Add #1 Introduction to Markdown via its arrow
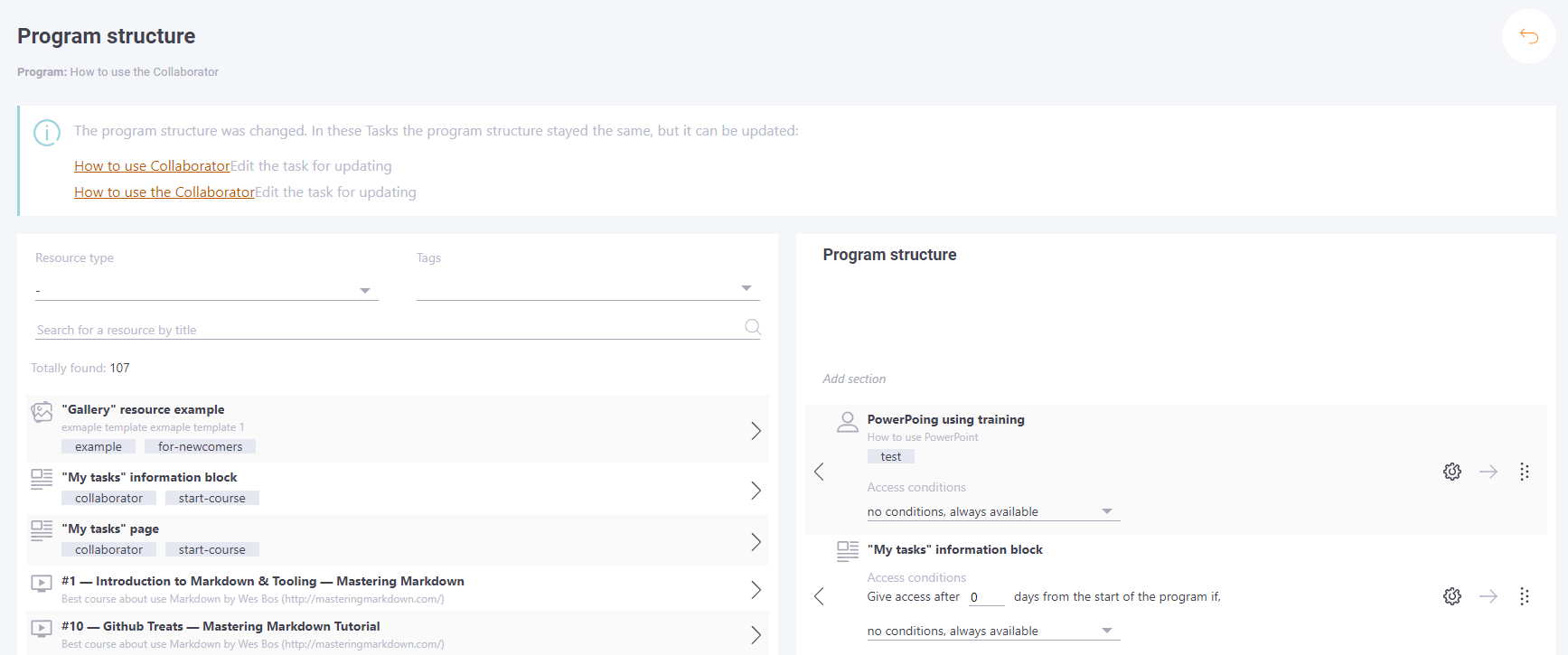The width and height of the screenshot is (1568, 655). point(756,590)
